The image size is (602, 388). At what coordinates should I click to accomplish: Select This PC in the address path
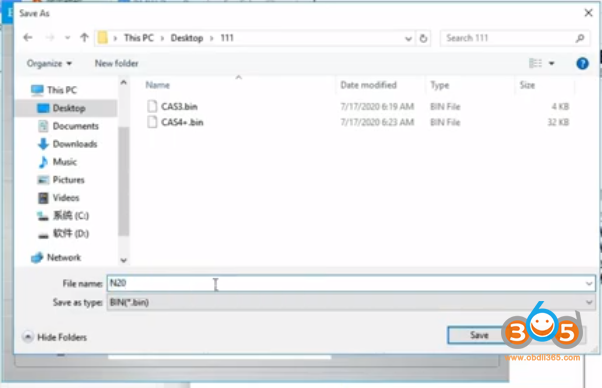point(139,38)
